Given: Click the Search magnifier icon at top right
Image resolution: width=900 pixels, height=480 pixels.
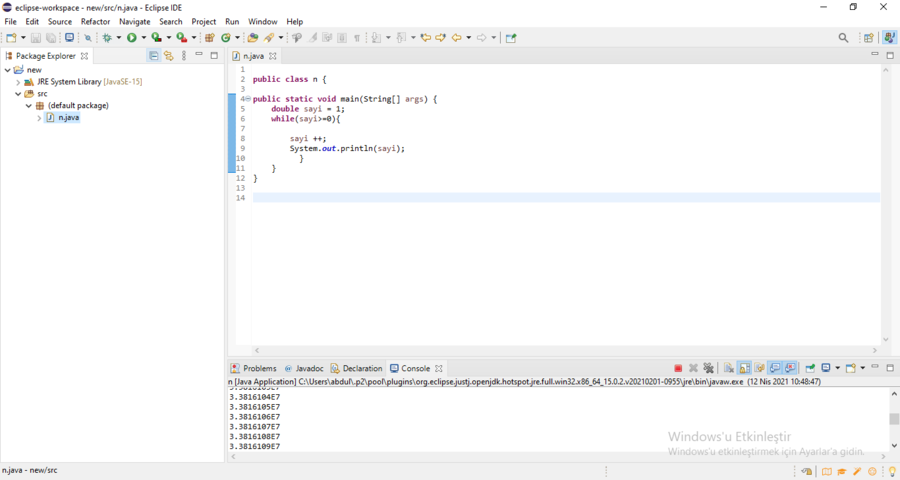Looking at the screenshot, I should click(x=843, y=38).
